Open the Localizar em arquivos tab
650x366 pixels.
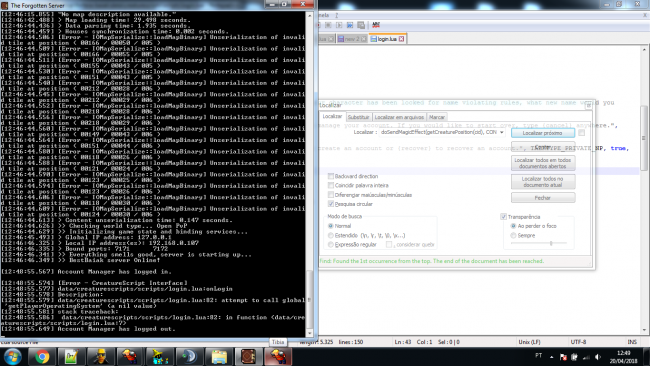399,117
